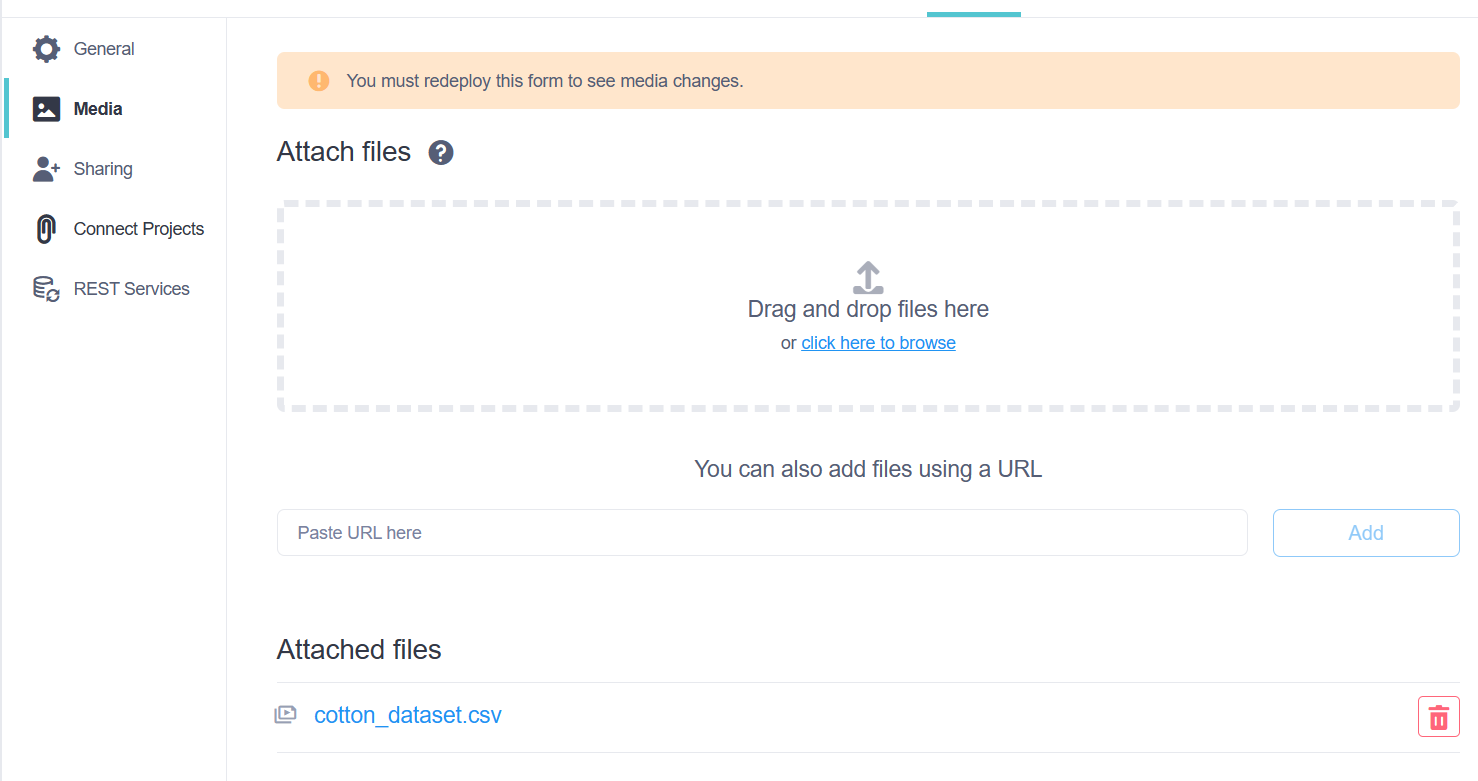Switch to the Media section label

(98, 109)
